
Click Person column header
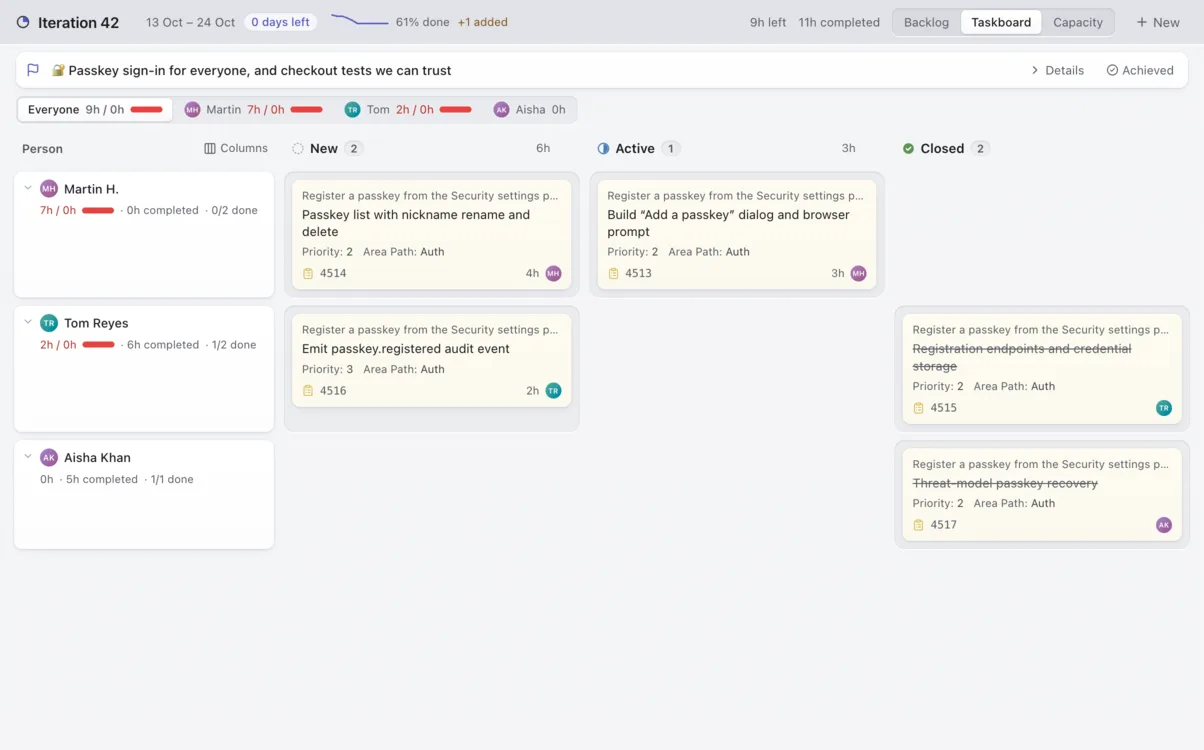[42, 148]
